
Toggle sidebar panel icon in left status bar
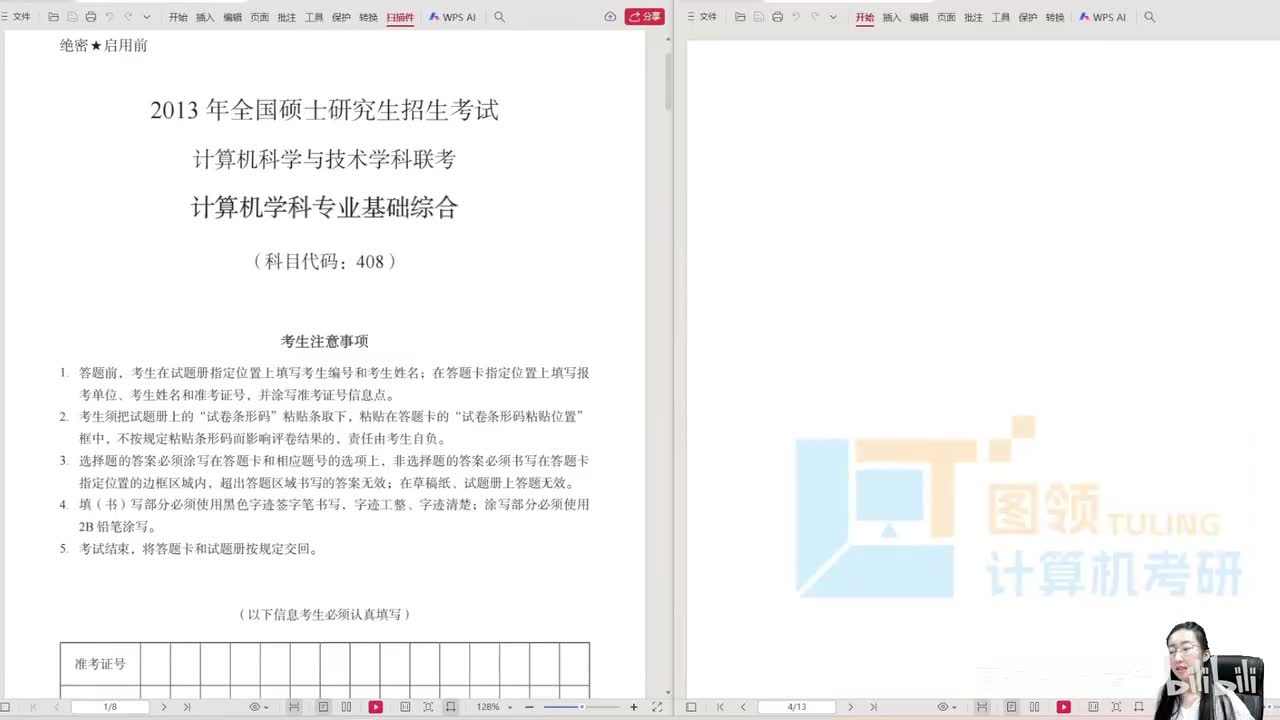5,707
